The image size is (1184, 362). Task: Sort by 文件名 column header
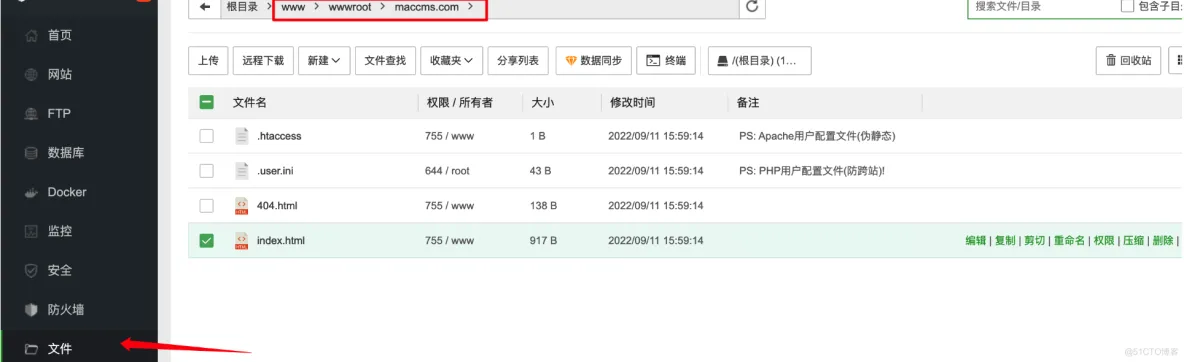pos(249,102)
